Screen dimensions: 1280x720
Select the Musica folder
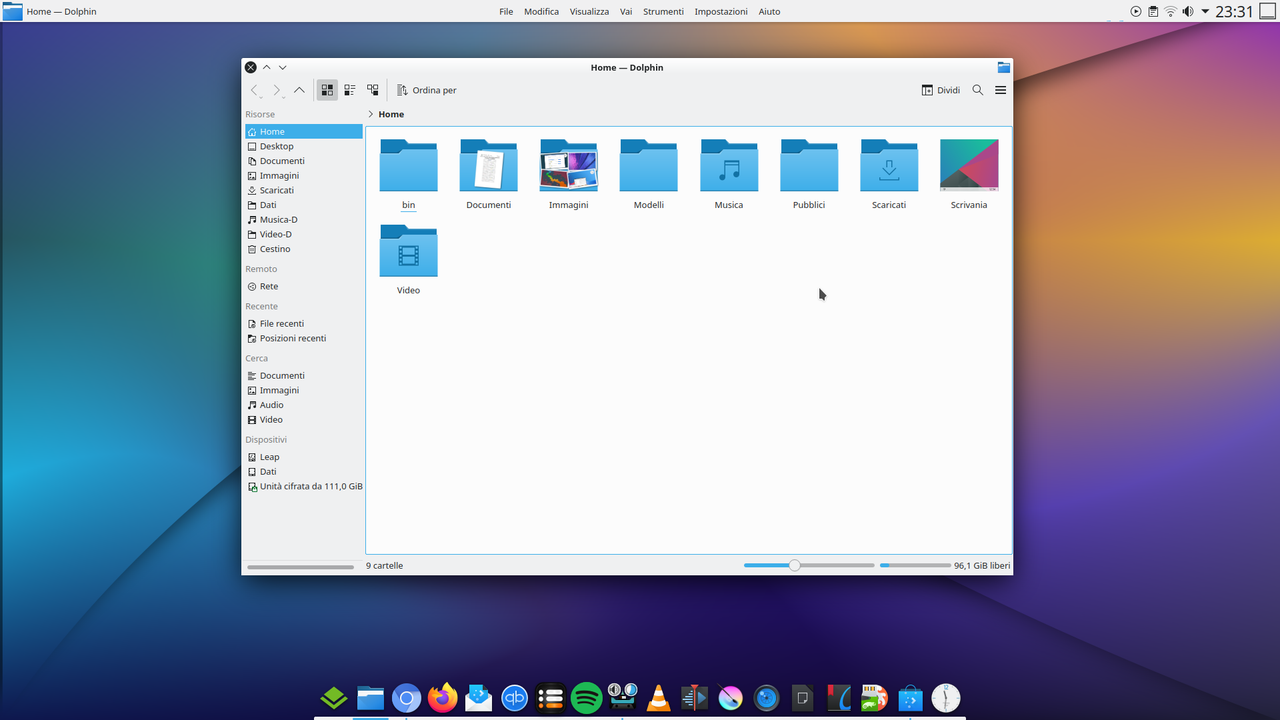click(x=728, y=166)
